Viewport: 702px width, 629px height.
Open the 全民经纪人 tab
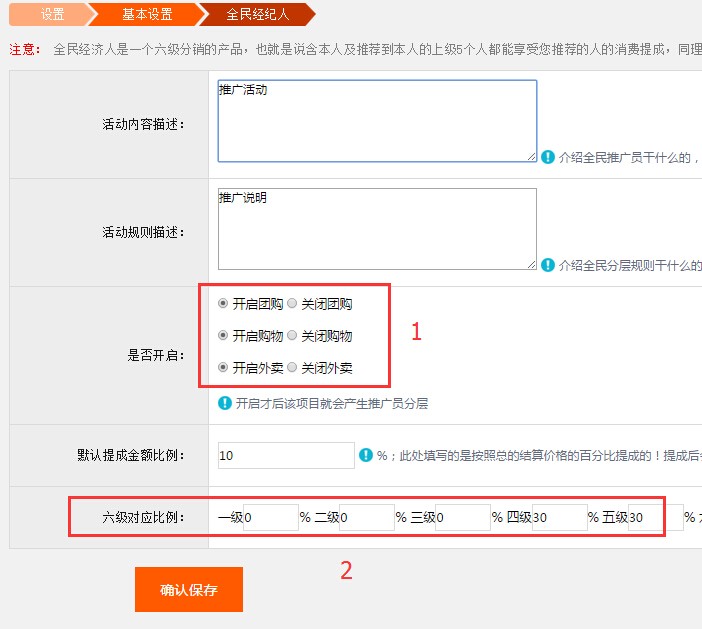pyautogui.click(x=258, y=15)
